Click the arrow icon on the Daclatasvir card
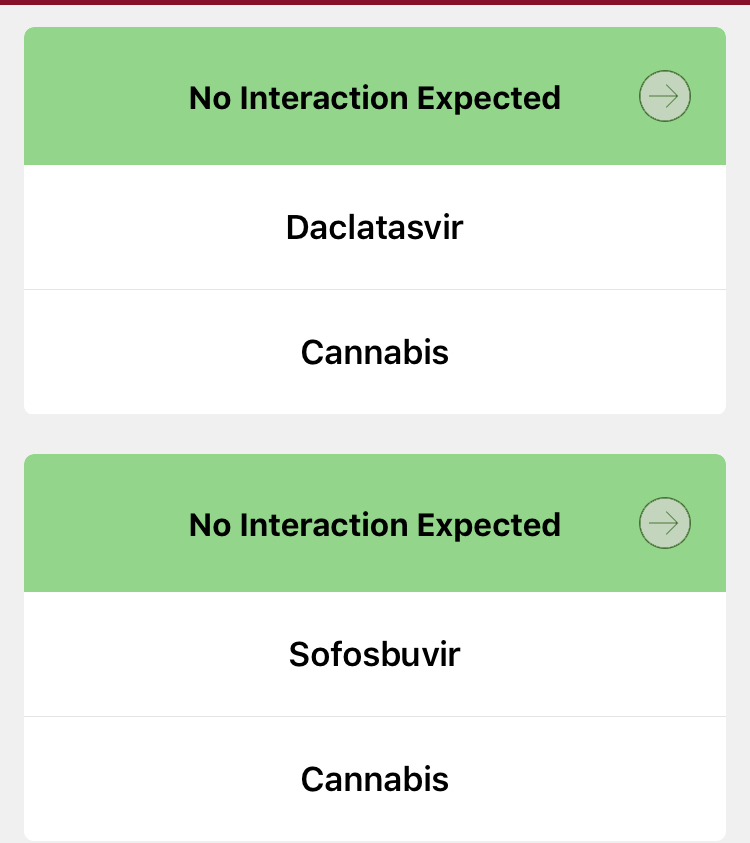 coord(665,96)
